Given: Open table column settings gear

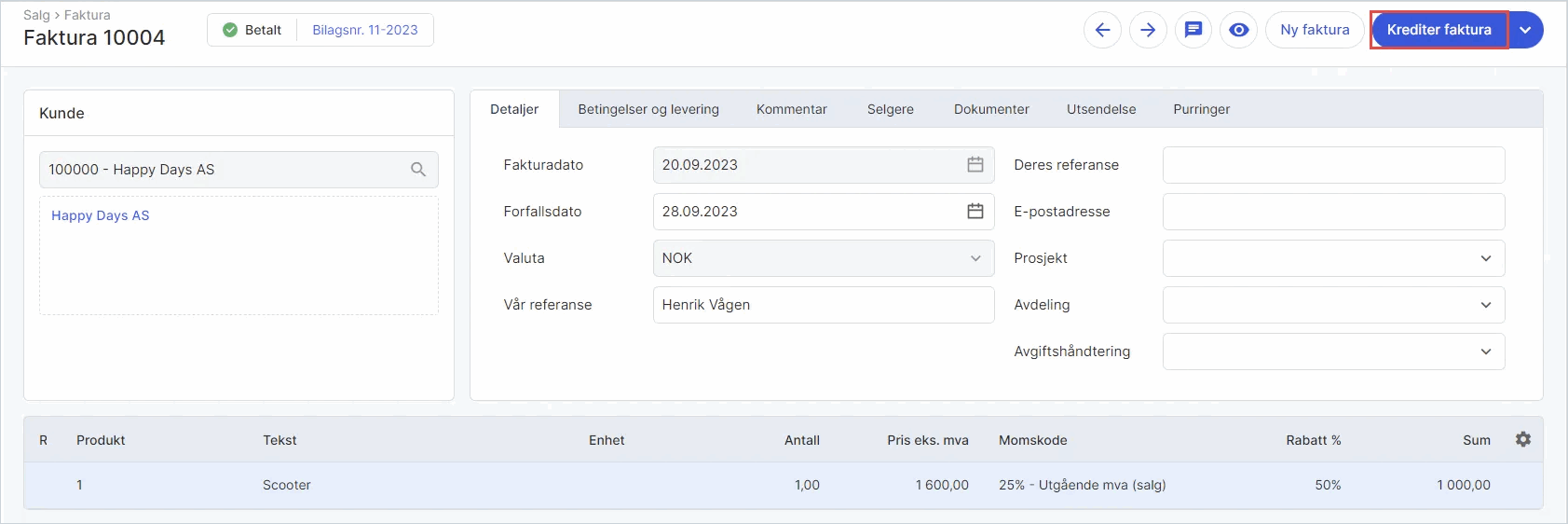Looking at the screenshot, I should pos(1523,439).
